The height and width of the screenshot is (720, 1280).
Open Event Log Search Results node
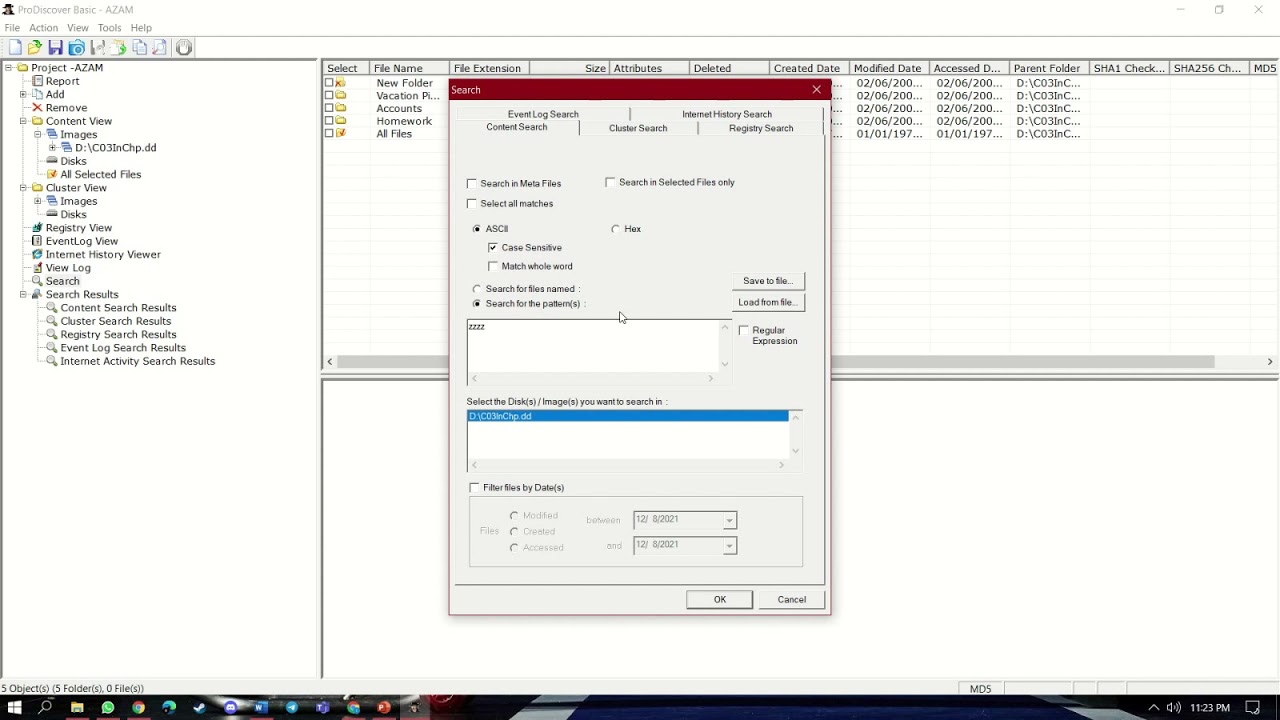click(x=123, y=348)
